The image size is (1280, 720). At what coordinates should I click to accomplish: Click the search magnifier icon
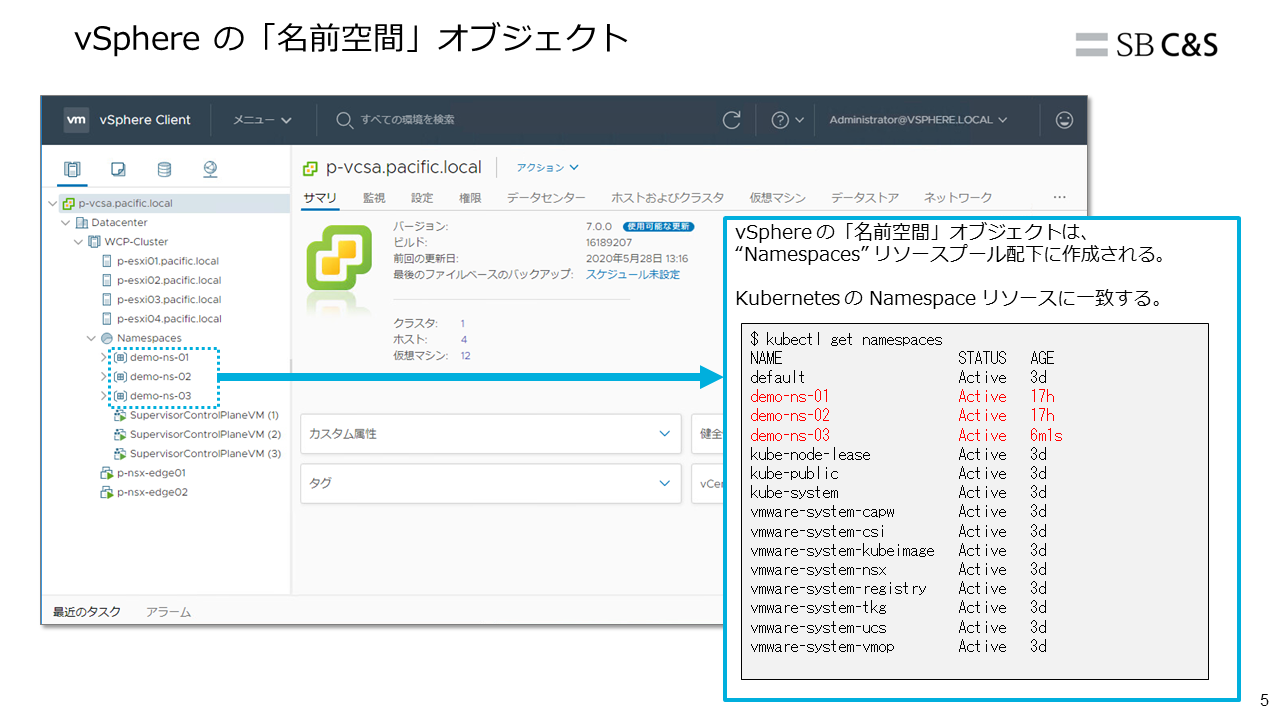[345, 120]
